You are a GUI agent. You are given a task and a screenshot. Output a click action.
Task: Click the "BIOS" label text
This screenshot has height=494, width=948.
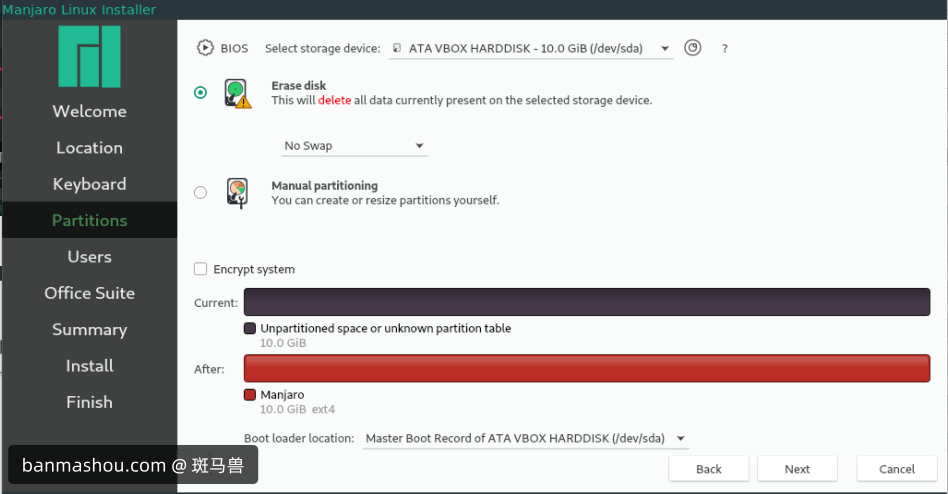click(x=234, y=48)
